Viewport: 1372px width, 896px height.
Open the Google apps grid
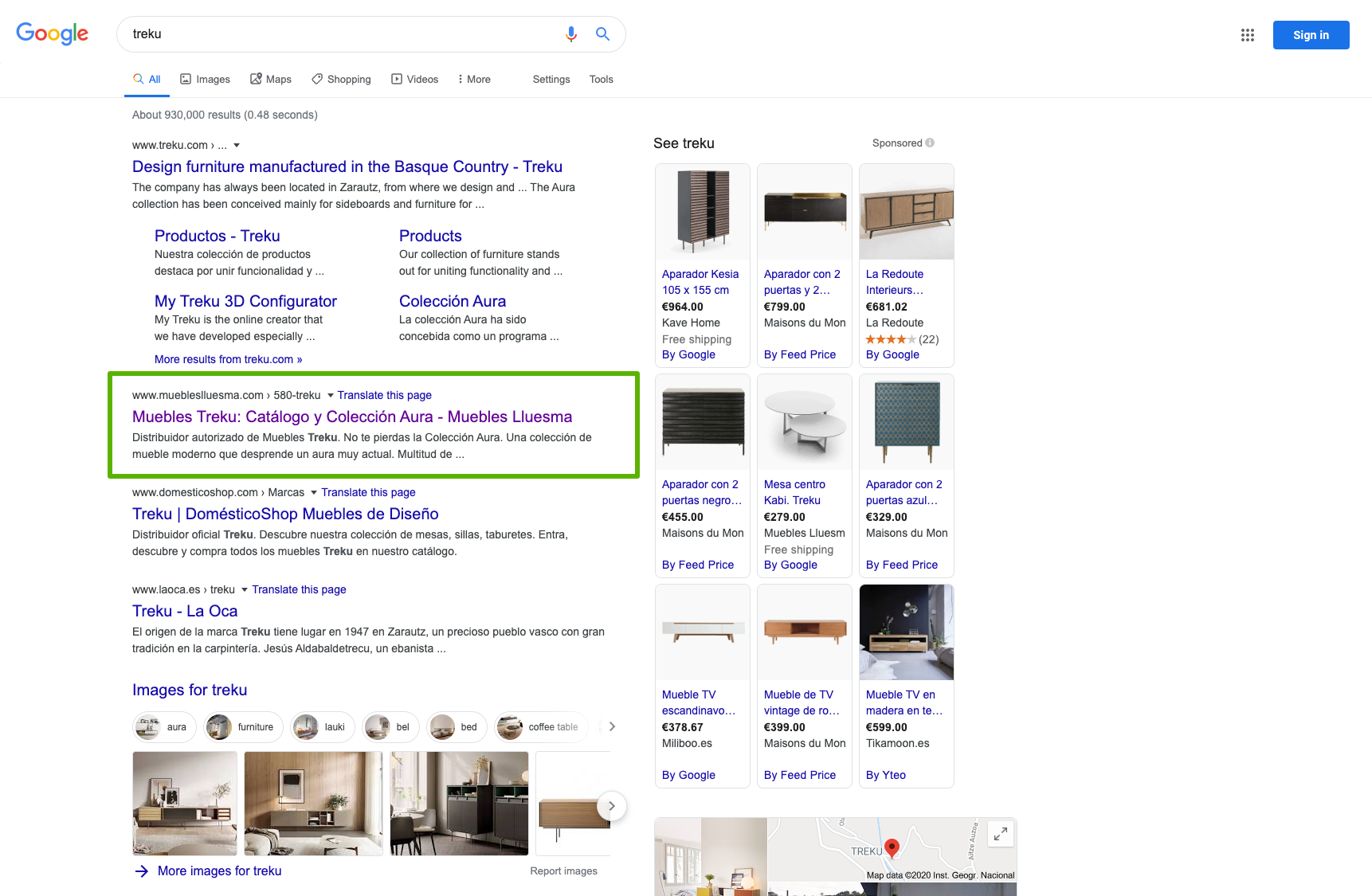tap(1248, 35)
